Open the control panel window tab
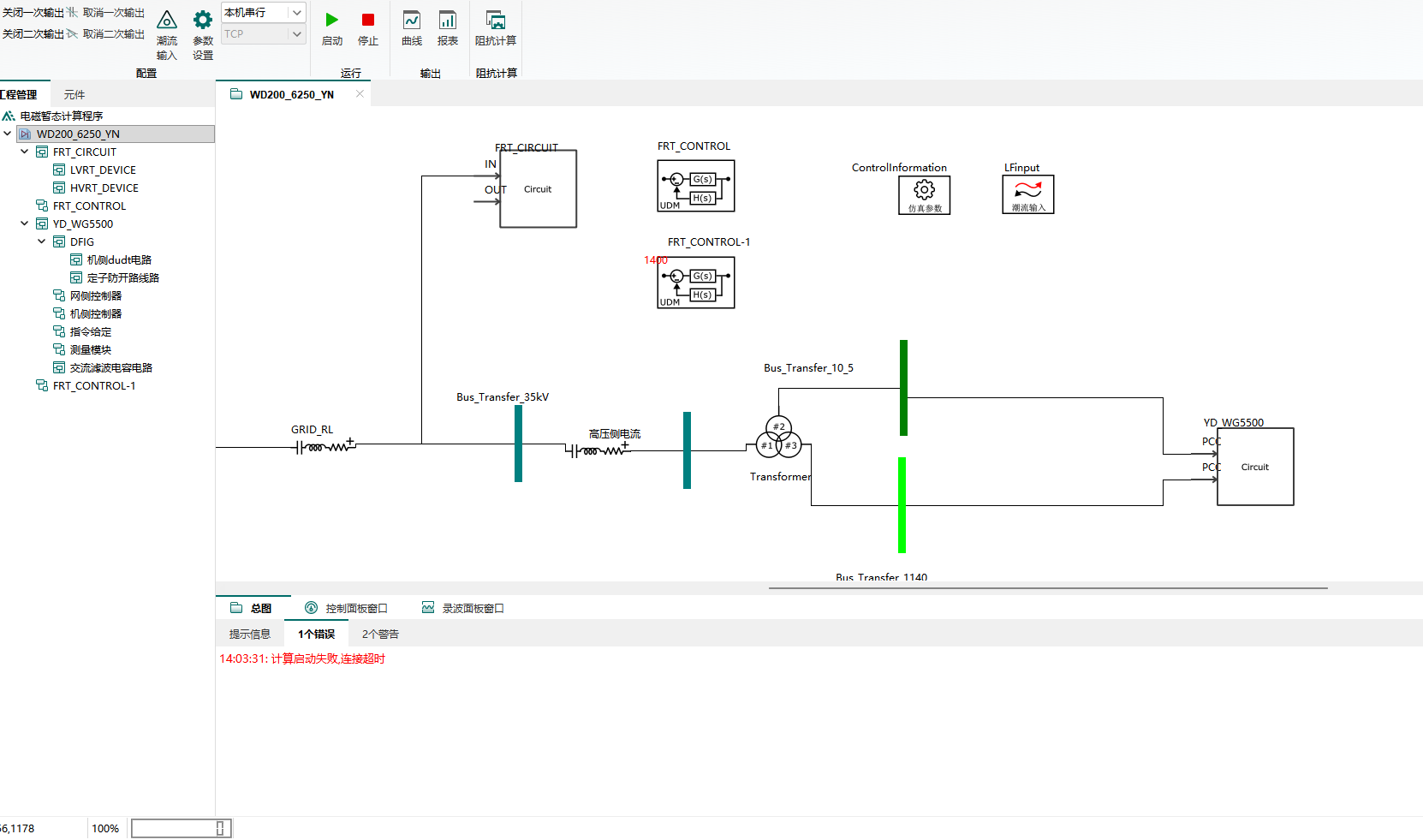 click(x=347, y=609)
